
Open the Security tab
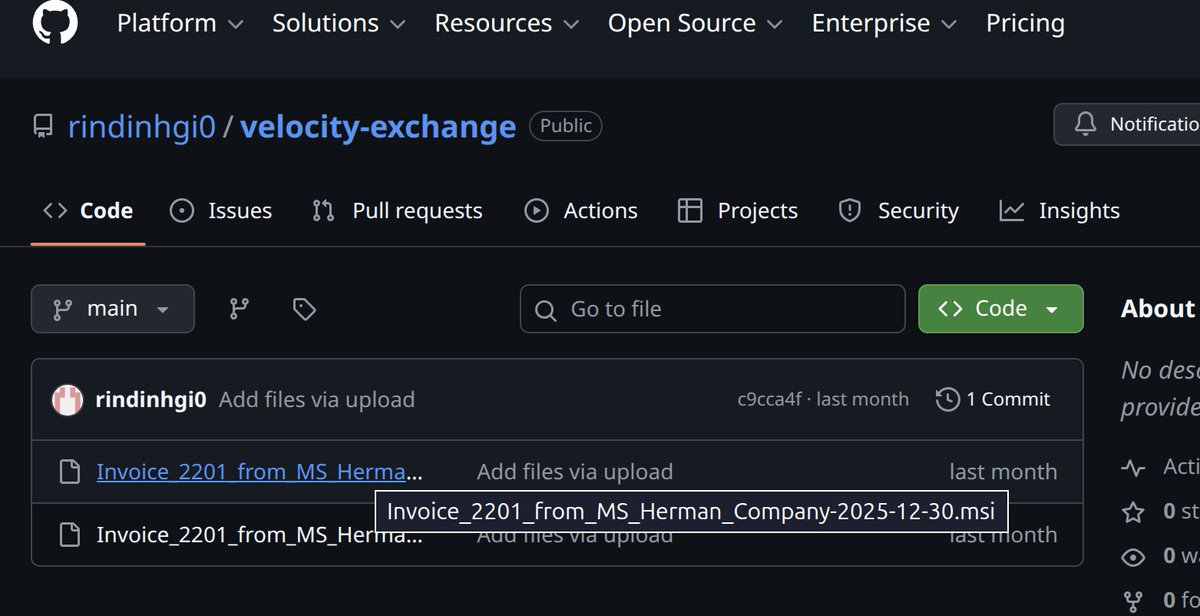click(x=898, y=211)
